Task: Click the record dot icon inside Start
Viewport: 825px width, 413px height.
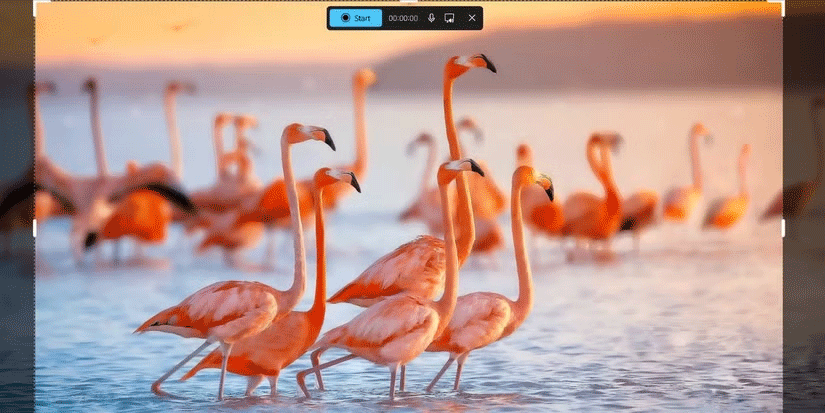Action: (344, 18)
